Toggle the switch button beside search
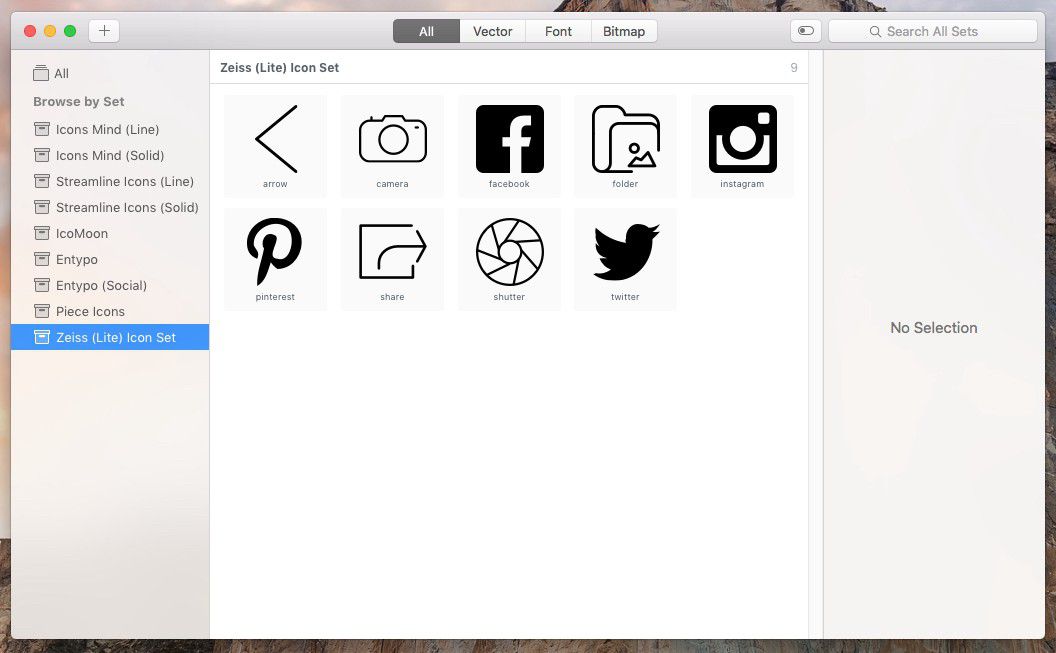Viewport: 1056px width, 653px height. point(805,31)
